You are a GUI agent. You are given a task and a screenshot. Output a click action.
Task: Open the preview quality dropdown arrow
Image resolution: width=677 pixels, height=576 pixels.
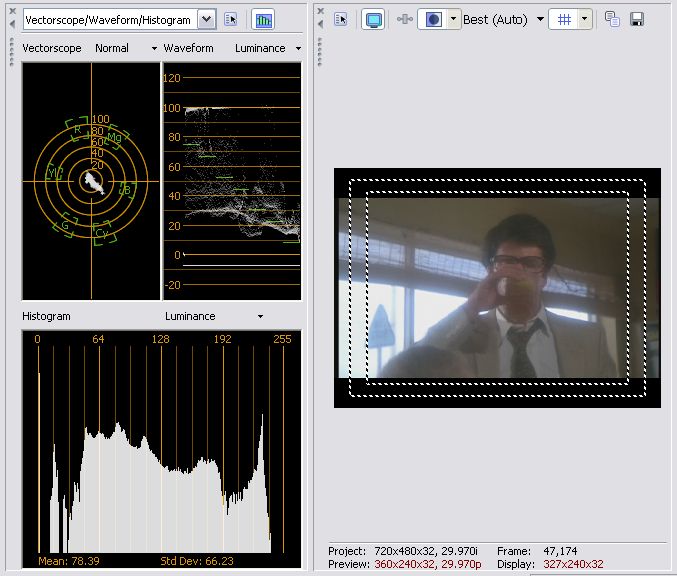pyautogui.click(x=540, y=19)
